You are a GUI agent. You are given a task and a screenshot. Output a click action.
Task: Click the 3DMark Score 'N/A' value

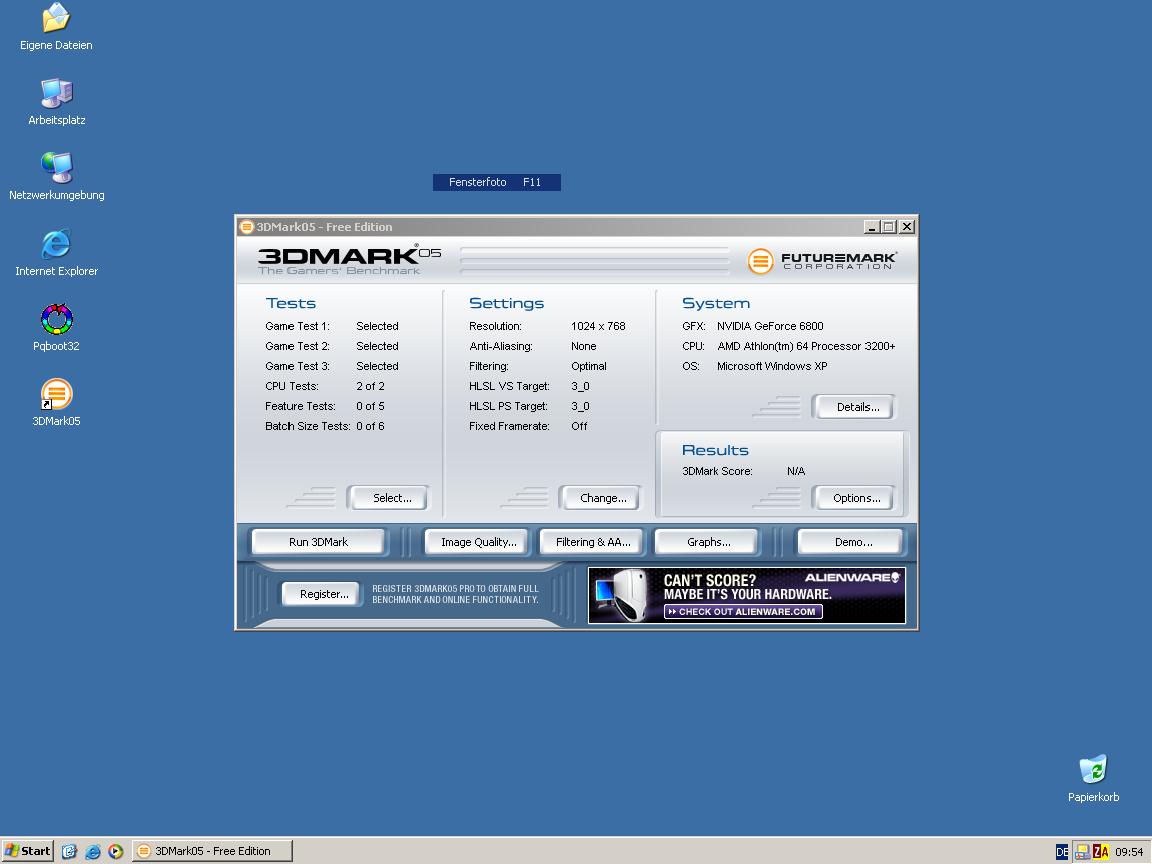(x=796, y=470)
